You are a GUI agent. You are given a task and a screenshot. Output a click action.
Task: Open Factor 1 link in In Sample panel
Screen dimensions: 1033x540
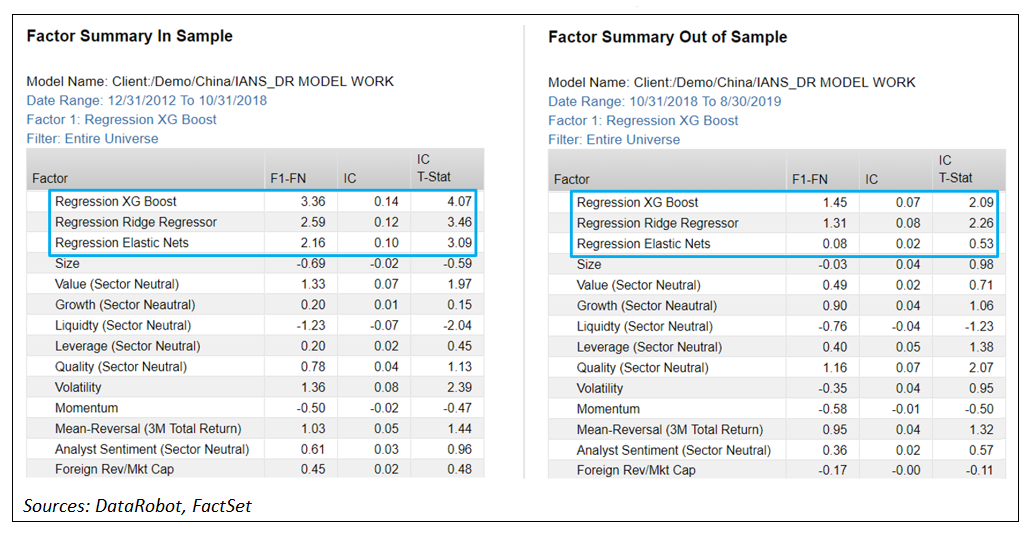tap(121, 119)
